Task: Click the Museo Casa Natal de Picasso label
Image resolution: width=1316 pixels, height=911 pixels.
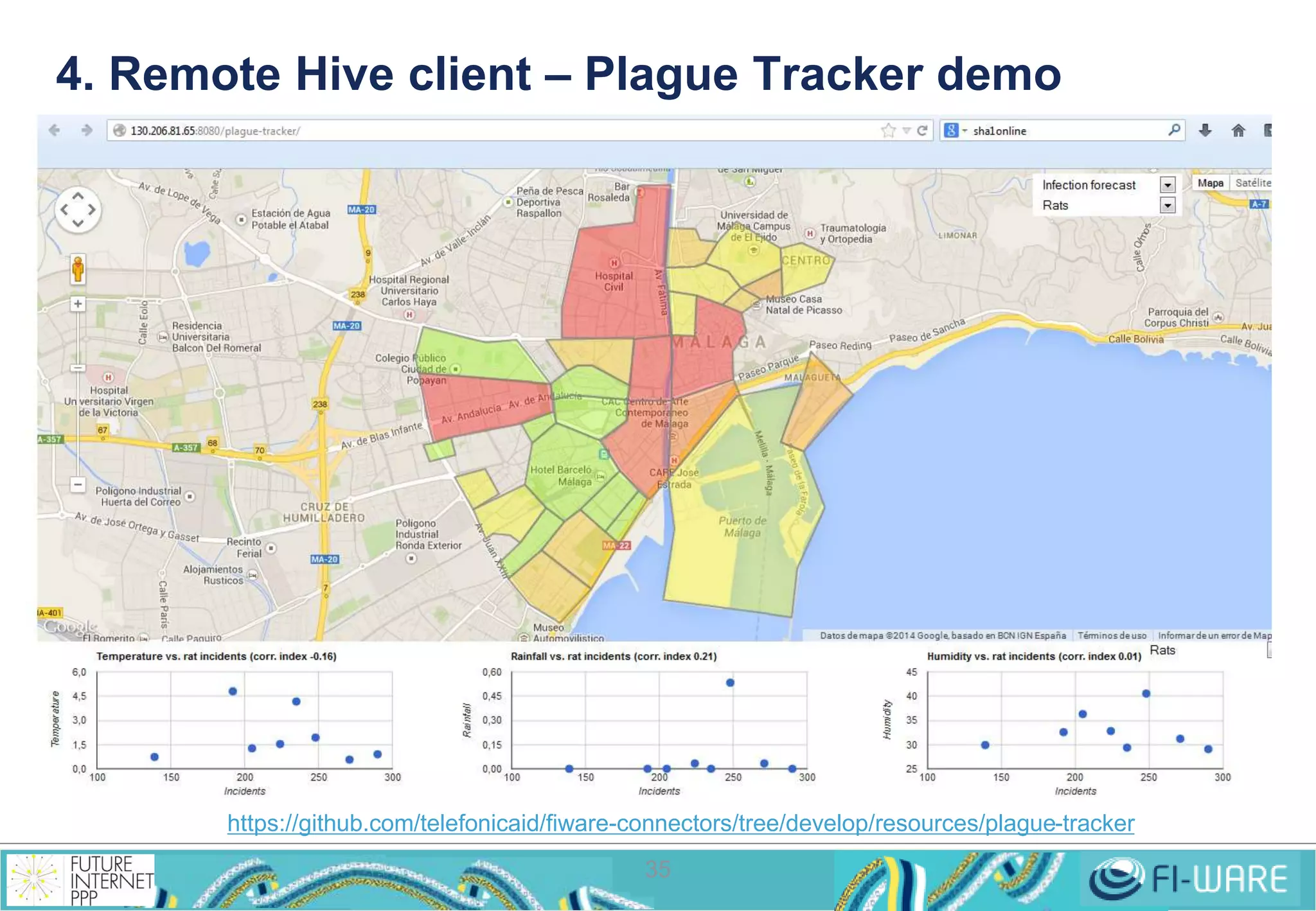Action: [803, 305]
